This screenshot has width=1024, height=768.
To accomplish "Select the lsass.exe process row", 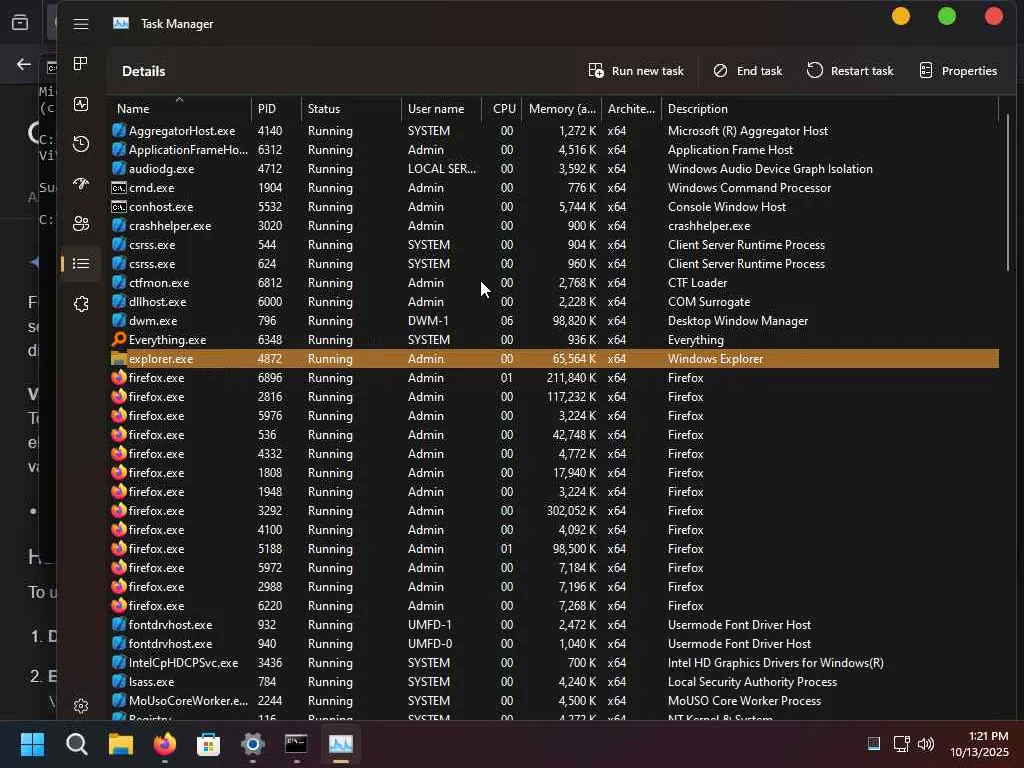I will pyautogui.click(x=554, y=681).
